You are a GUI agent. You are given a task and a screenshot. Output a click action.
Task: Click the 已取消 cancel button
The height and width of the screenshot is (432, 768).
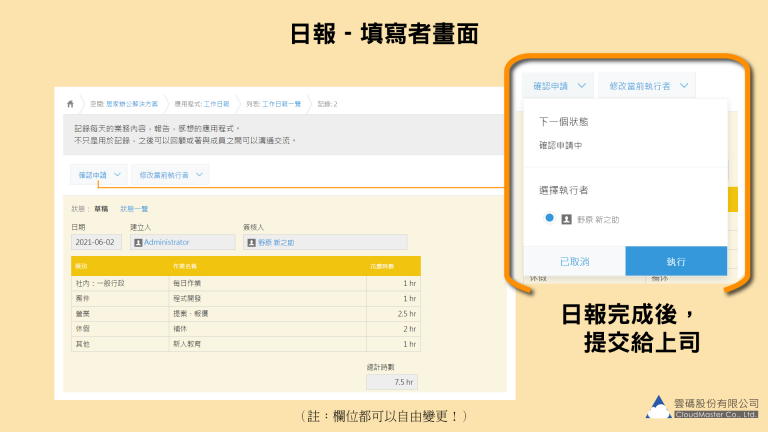coord(574,261)
